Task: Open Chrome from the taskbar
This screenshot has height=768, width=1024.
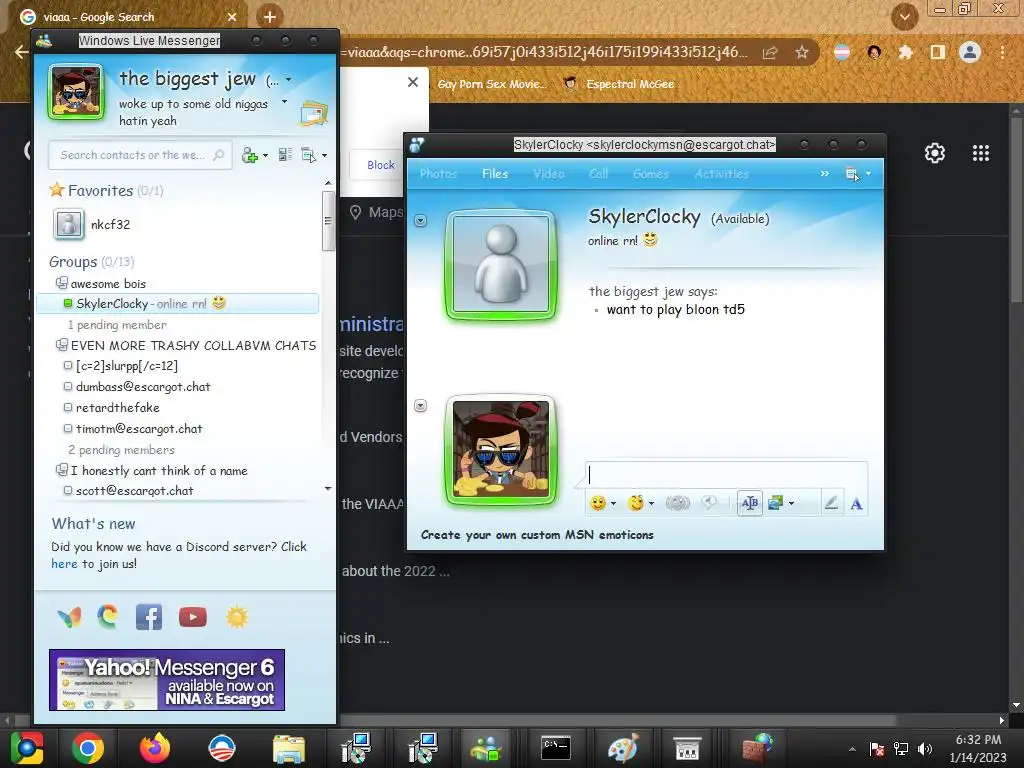Action: (88, 748)
